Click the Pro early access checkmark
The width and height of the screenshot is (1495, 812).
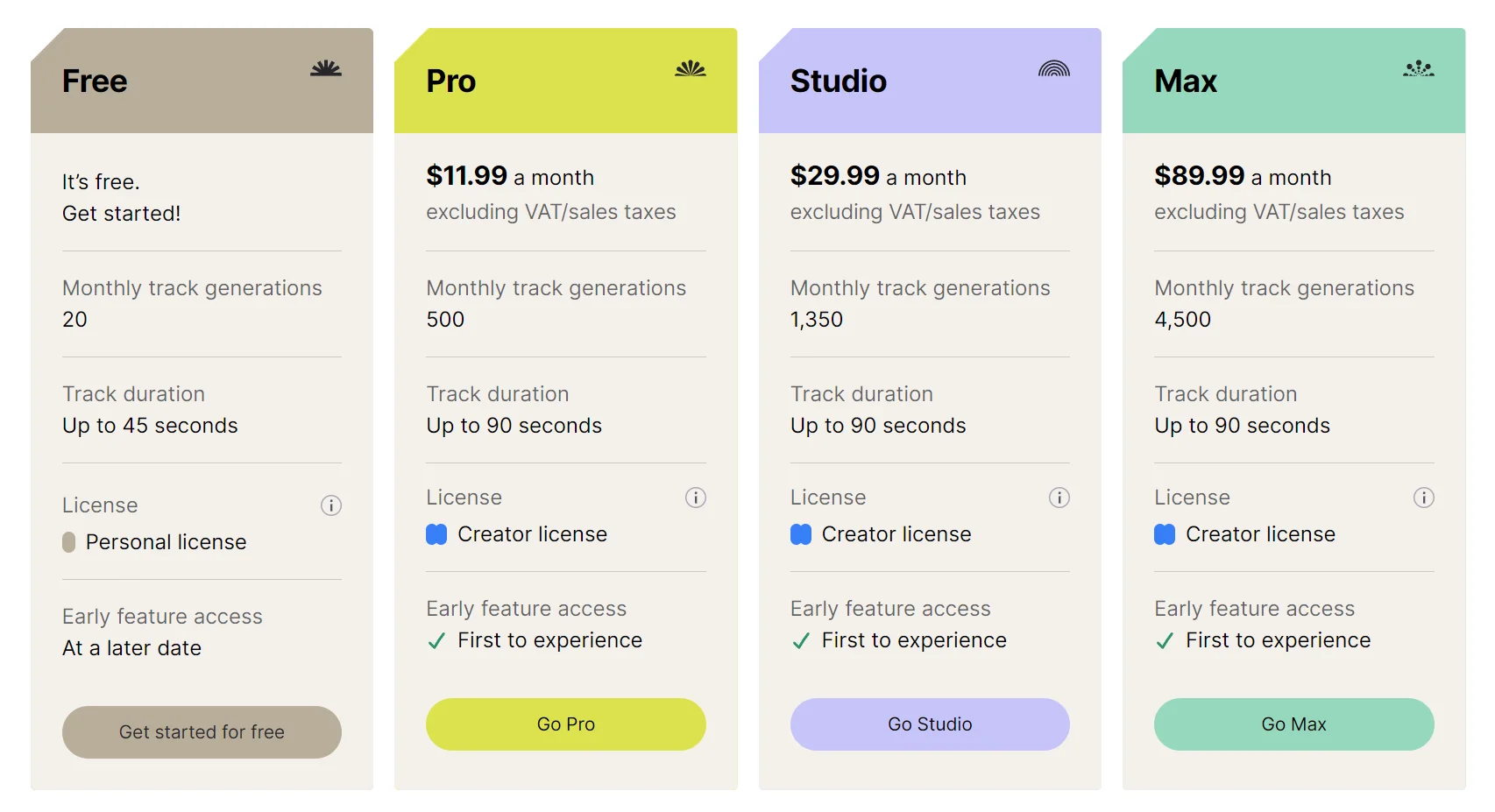436,641
